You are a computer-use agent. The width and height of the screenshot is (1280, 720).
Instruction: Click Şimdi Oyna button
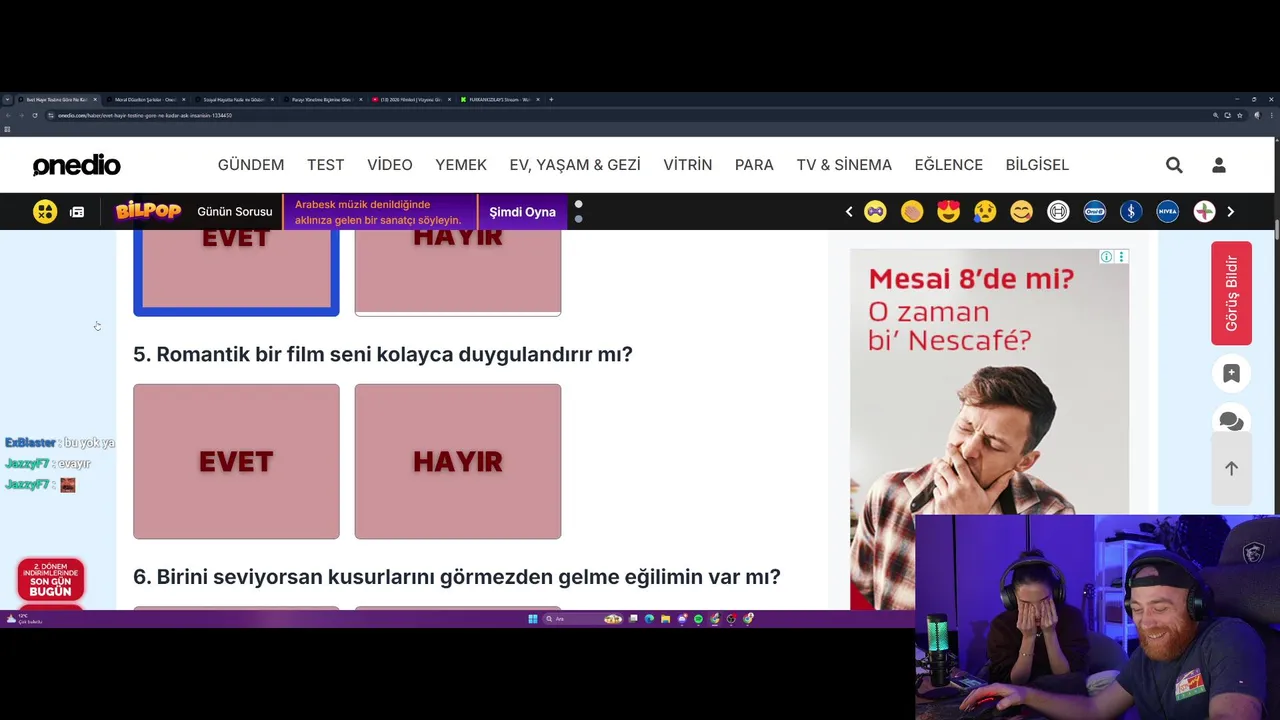coord(523,212)
